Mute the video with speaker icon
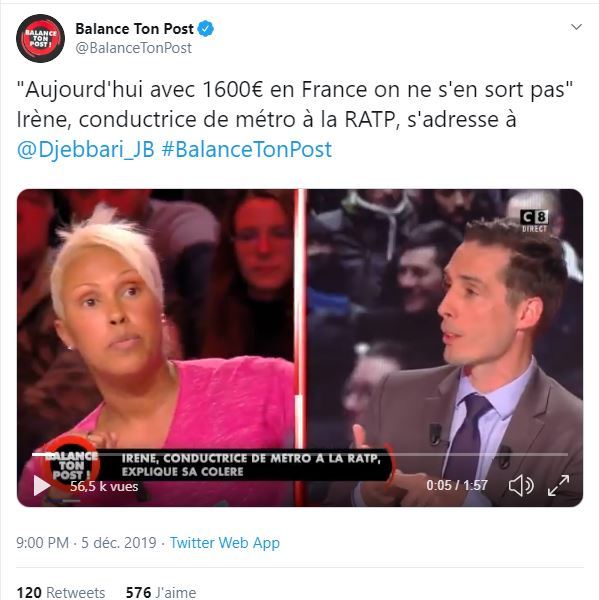Viewport: 599px width, 600px height. (521, 486)
